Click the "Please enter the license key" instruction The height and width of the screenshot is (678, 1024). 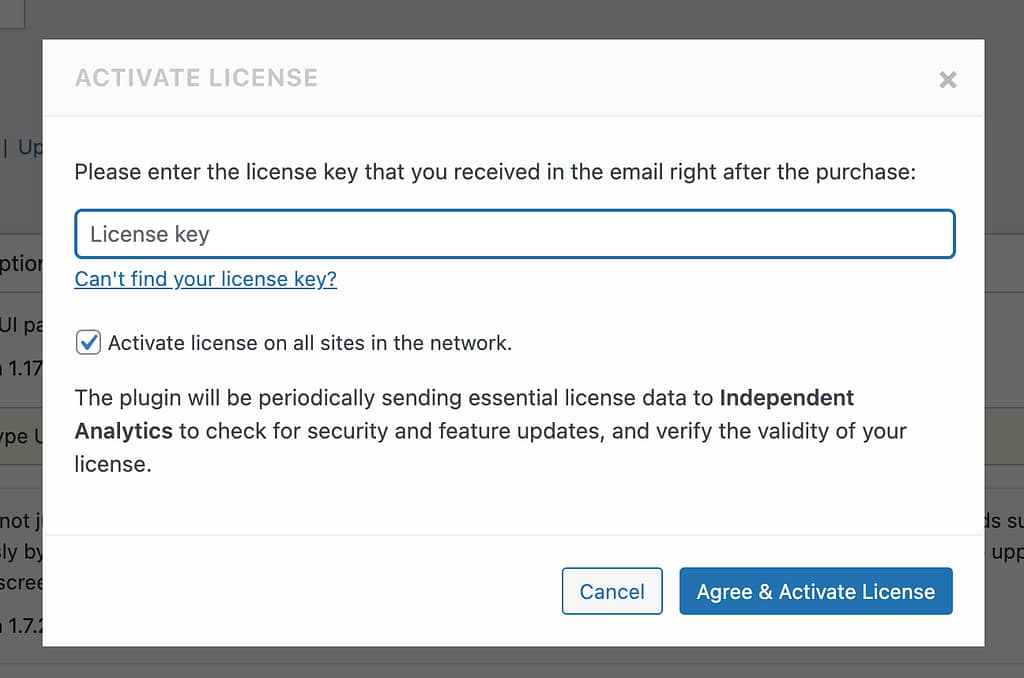click(495, 172)
